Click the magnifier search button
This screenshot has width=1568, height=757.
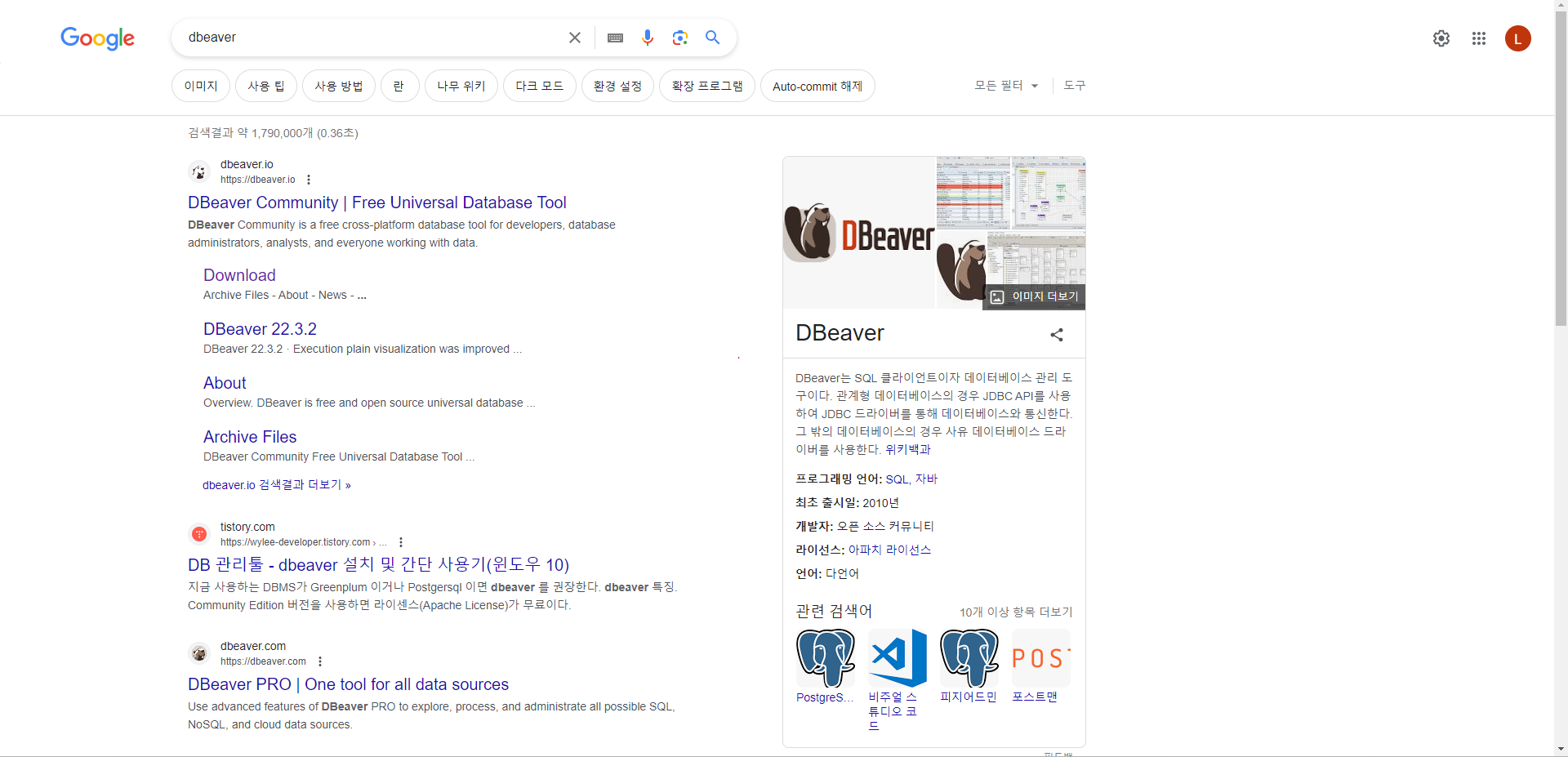(x=713, y=38)
